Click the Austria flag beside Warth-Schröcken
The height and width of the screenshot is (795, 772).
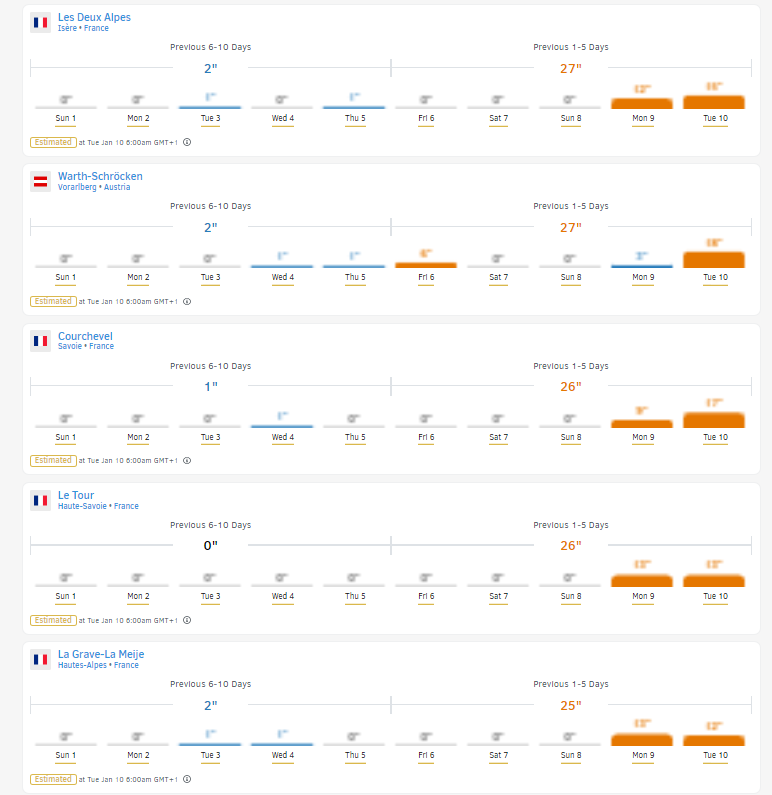click(40, 181)
